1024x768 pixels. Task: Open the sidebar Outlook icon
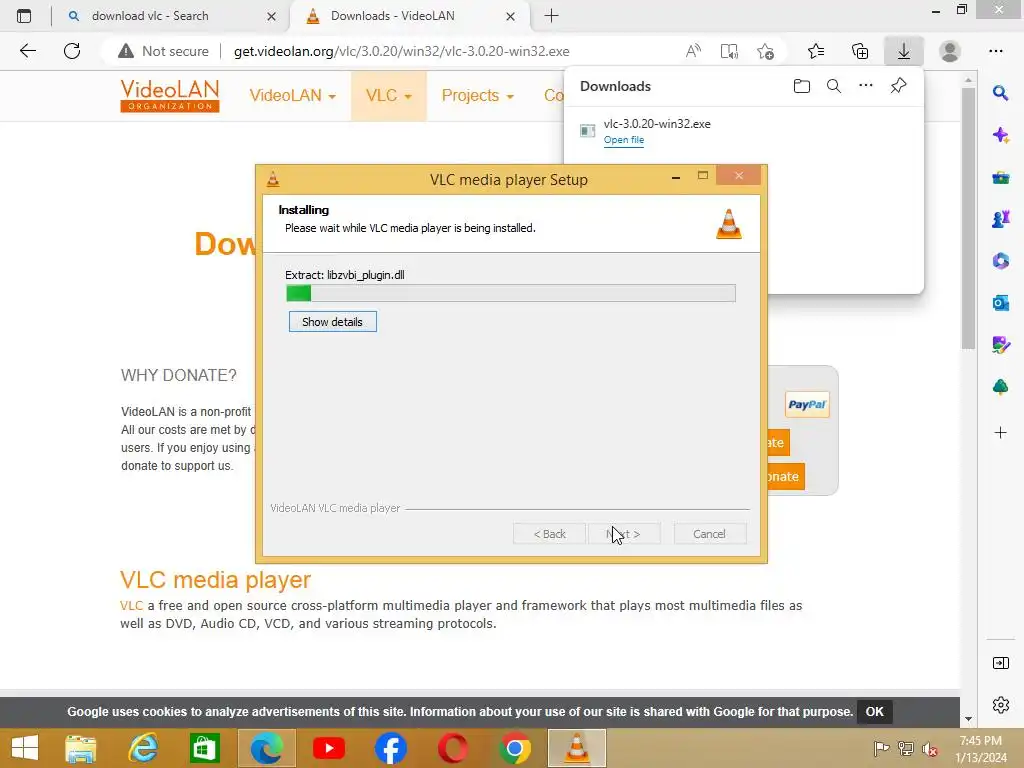click(1000, 303)
